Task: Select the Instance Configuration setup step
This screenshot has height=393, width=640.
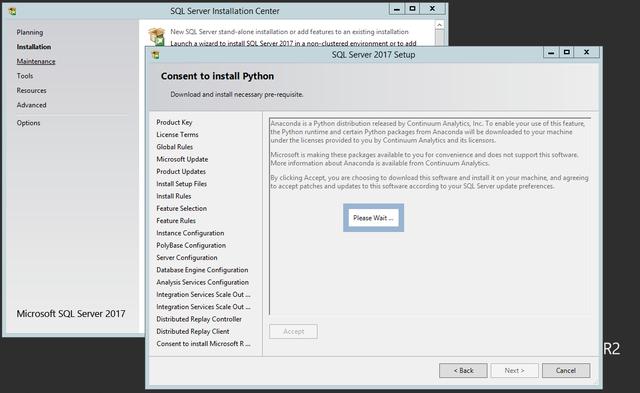Action: point(190,233)
